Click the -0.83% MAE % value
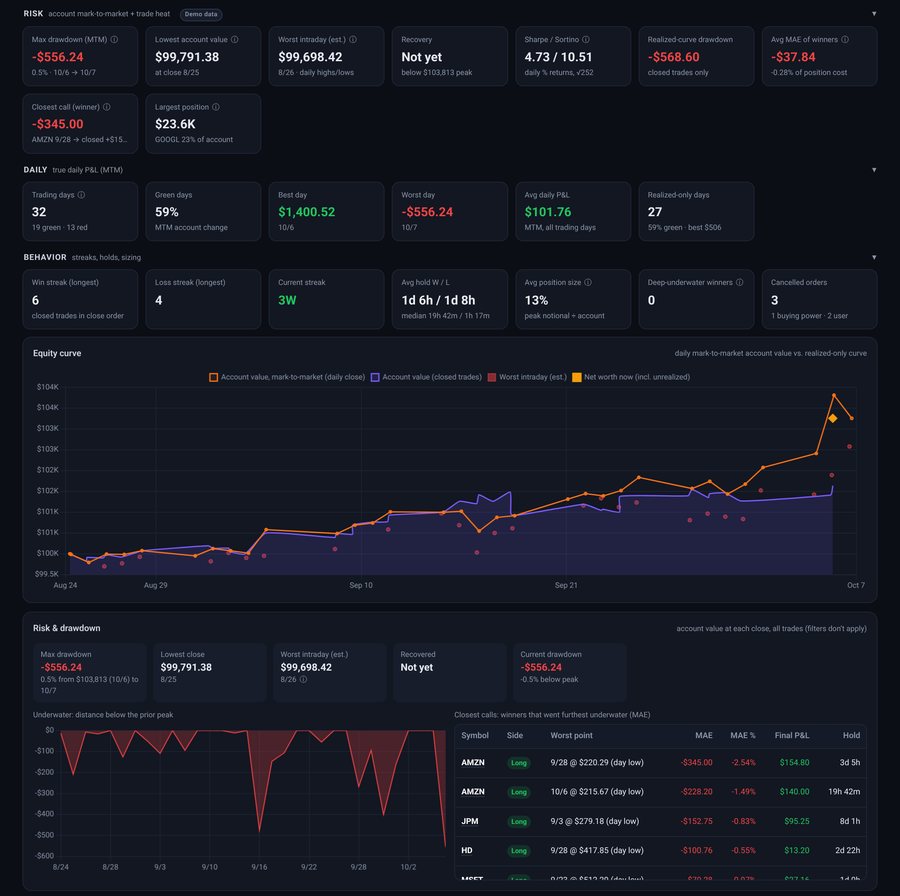 point(743,821)
